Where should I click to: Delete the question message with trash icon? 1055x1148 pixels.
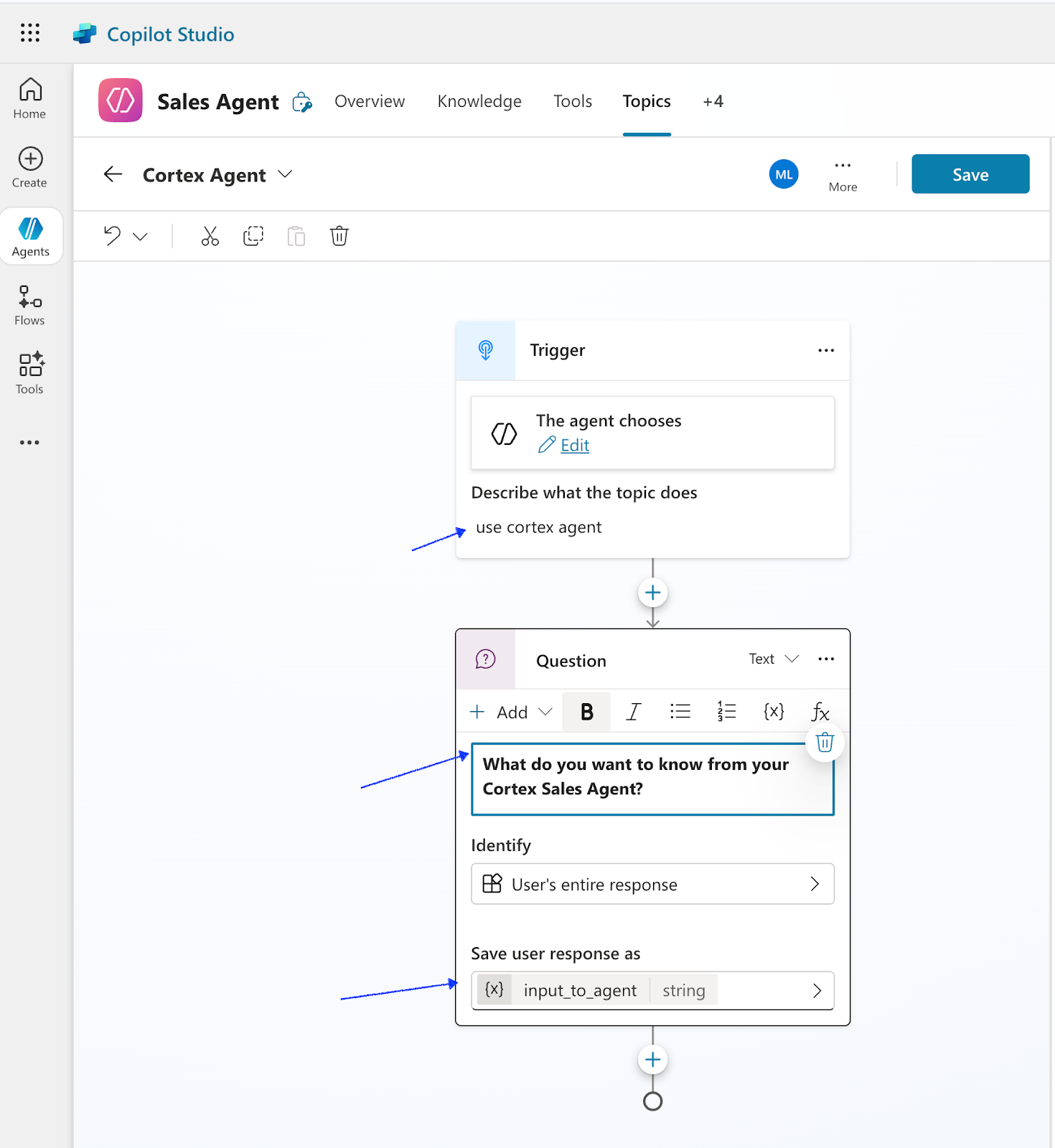click(x=825, y=743)
